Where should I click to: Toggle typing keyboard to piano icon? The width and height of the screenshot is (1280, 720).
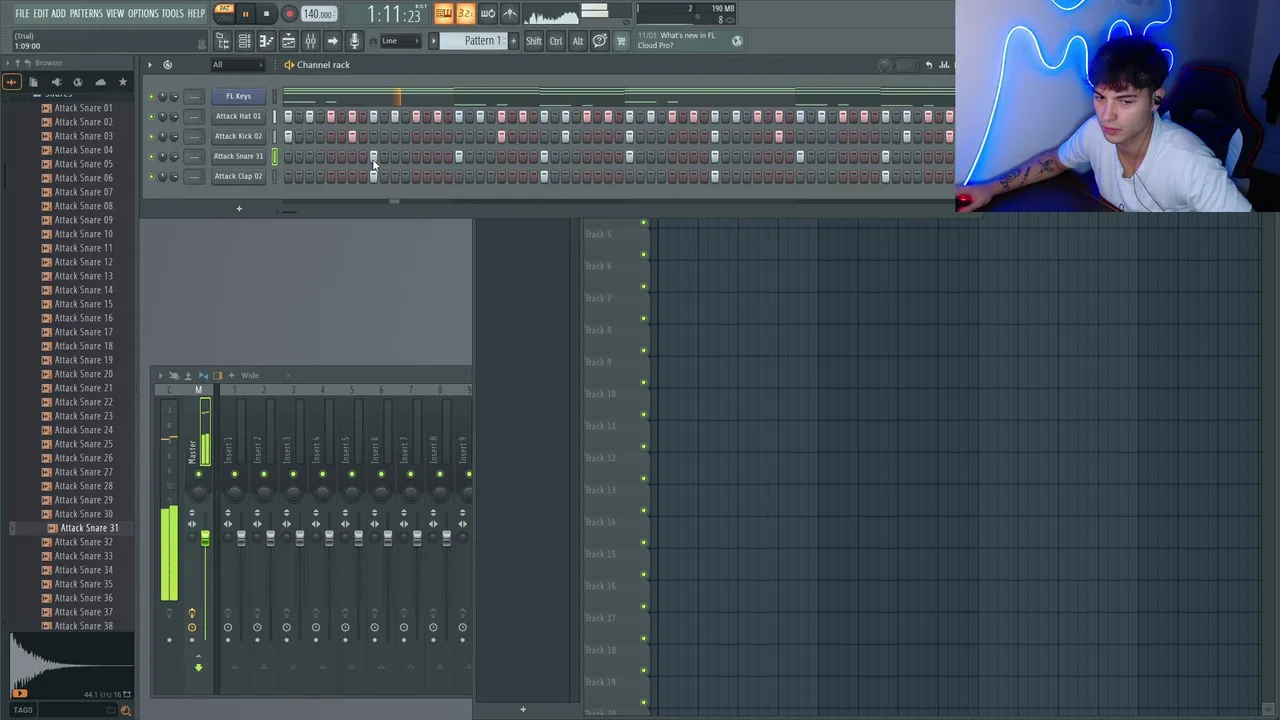pyautogui.click(x=444, y=14)
